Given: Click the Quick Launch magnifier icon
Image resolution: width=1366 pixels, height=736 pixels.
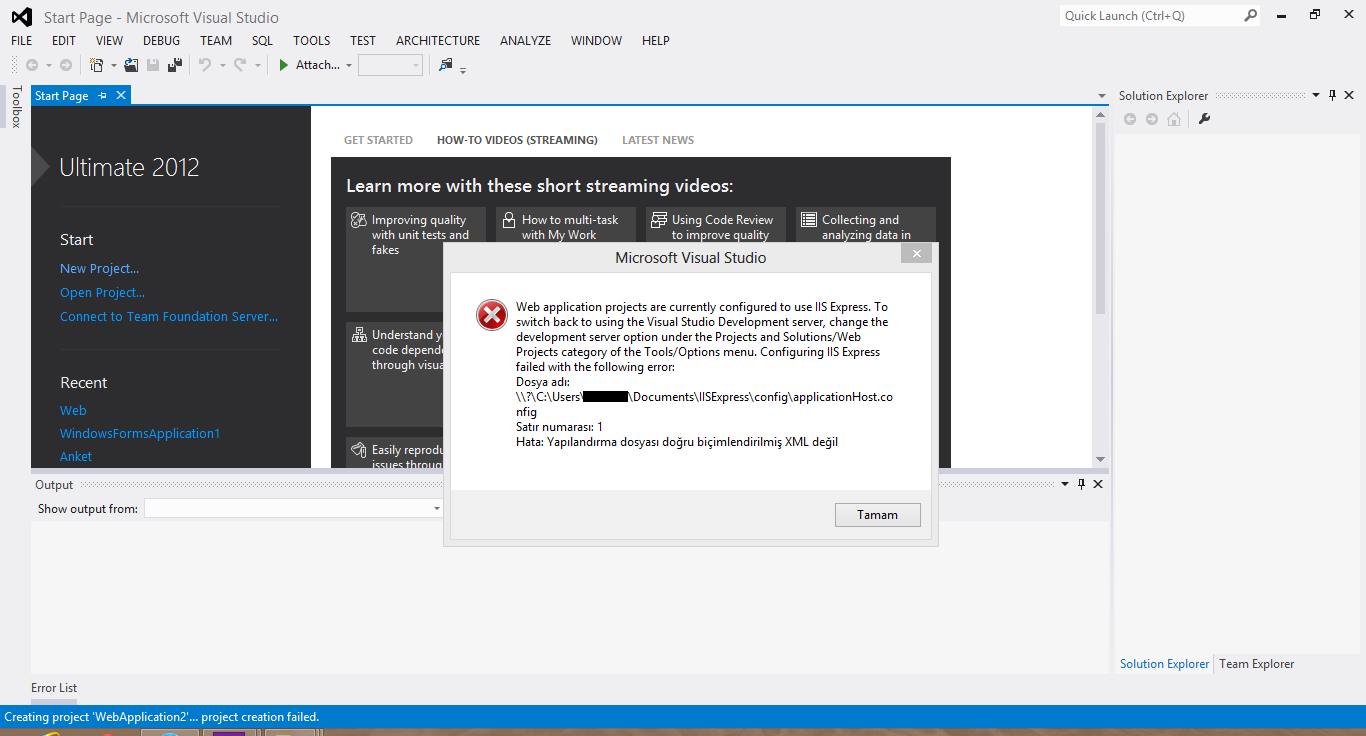Looking at the screenshot, I should click(x=1250, y=15).
